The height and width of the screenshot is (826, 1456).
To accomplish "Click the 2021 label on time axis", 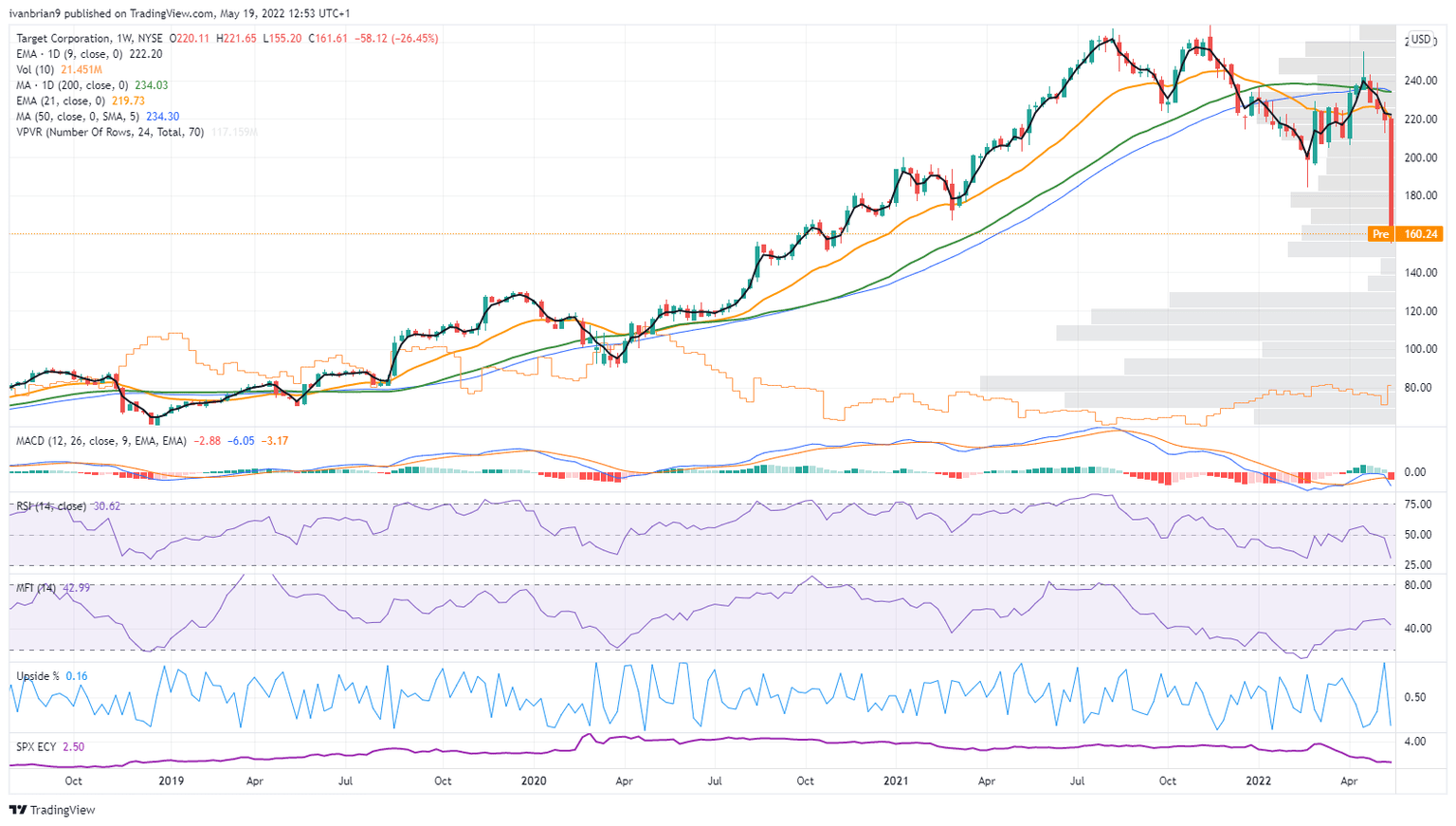I will [896, 781].
